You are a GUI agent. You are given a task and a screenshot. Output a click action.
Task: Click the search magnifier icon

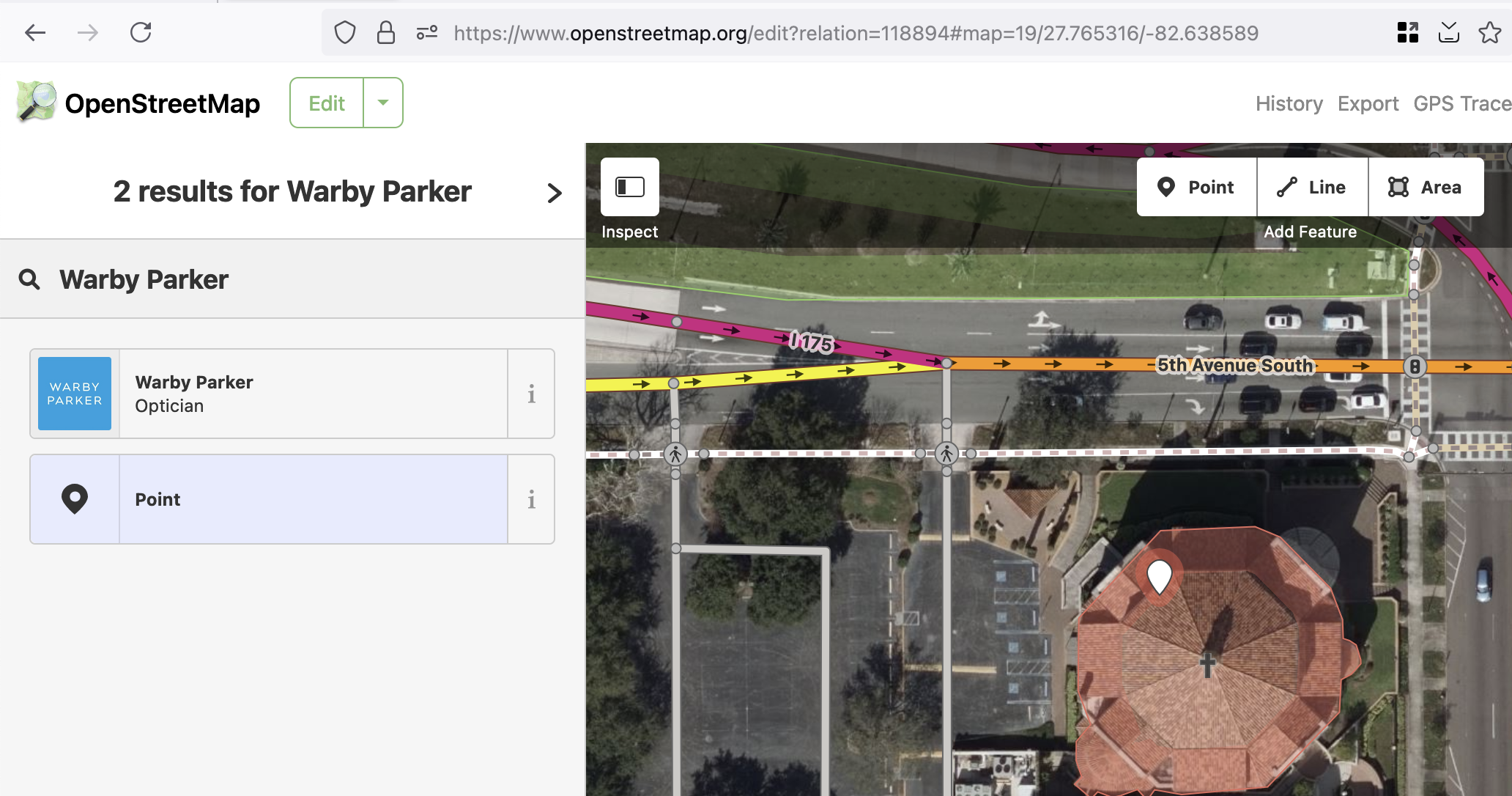pos(29,279)
